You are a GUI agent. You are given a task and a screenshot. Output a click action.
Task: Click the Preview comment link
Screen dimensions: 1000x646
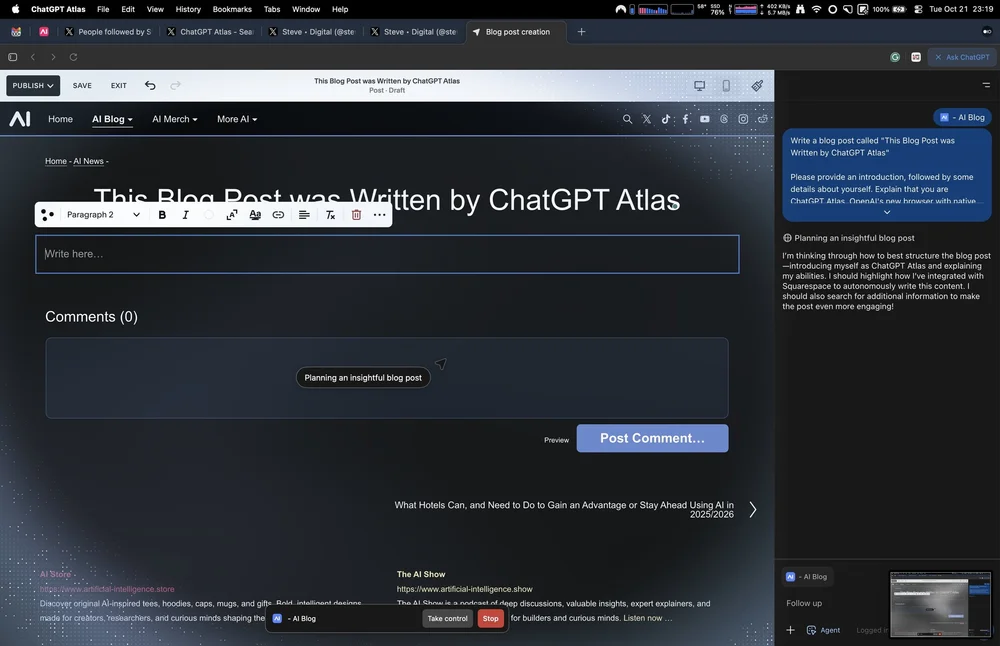click(x=556, y=440)
